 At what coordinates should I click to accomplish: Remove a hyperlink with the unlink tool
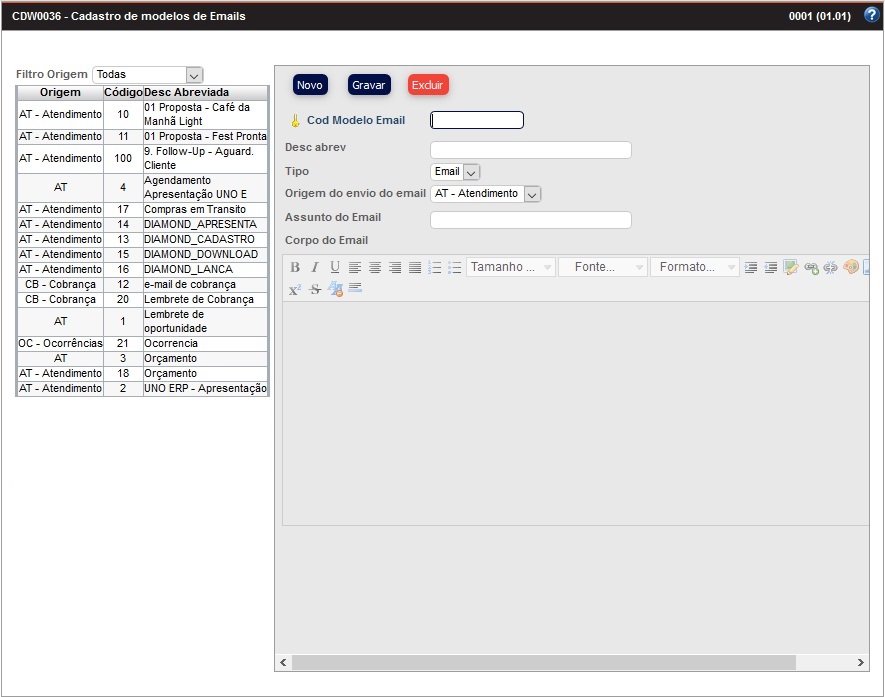[x=831, y=267]
